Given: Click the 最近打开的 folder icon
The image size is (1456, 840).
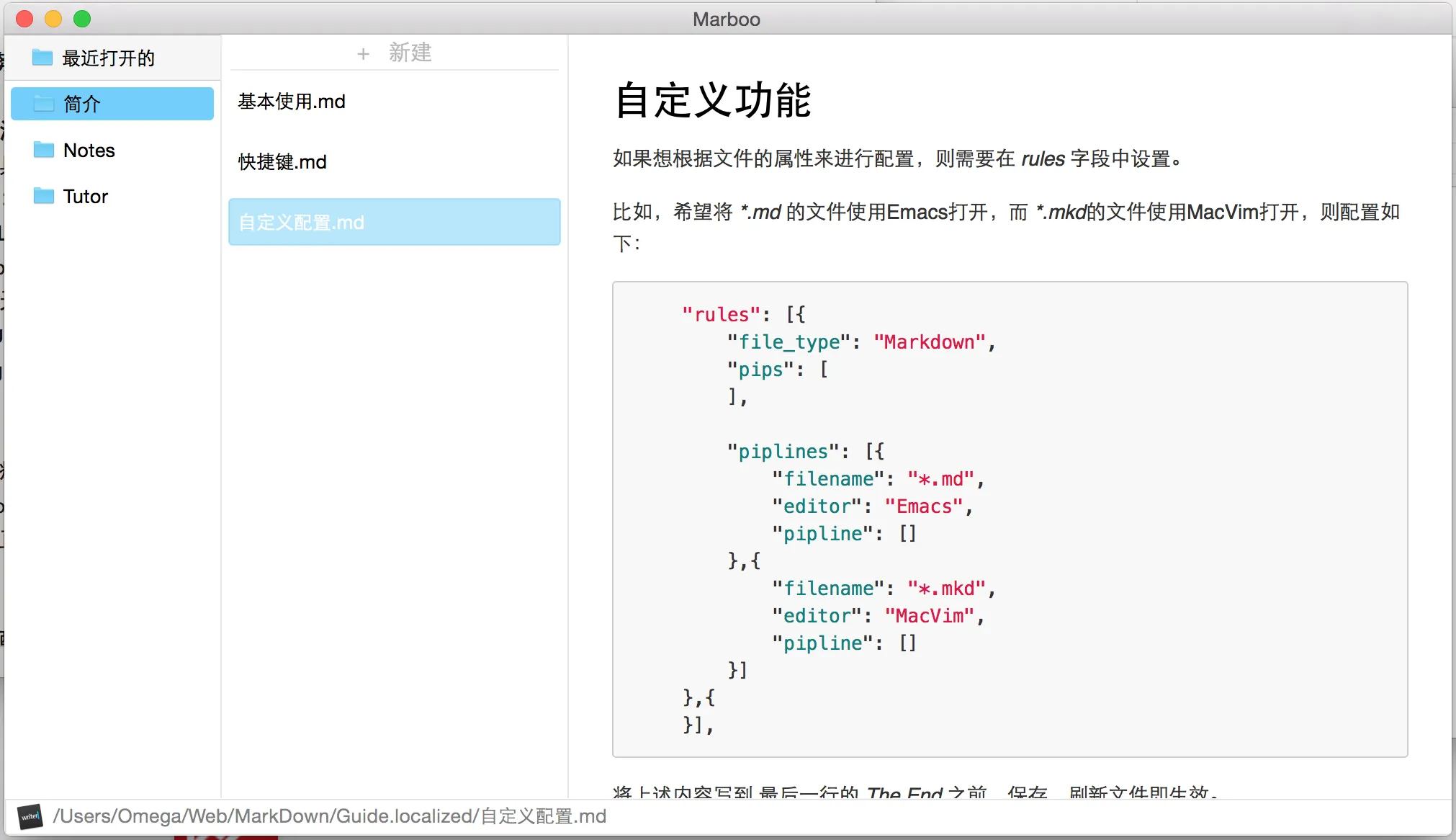Looking at the screenshot, I should [42, 58].
